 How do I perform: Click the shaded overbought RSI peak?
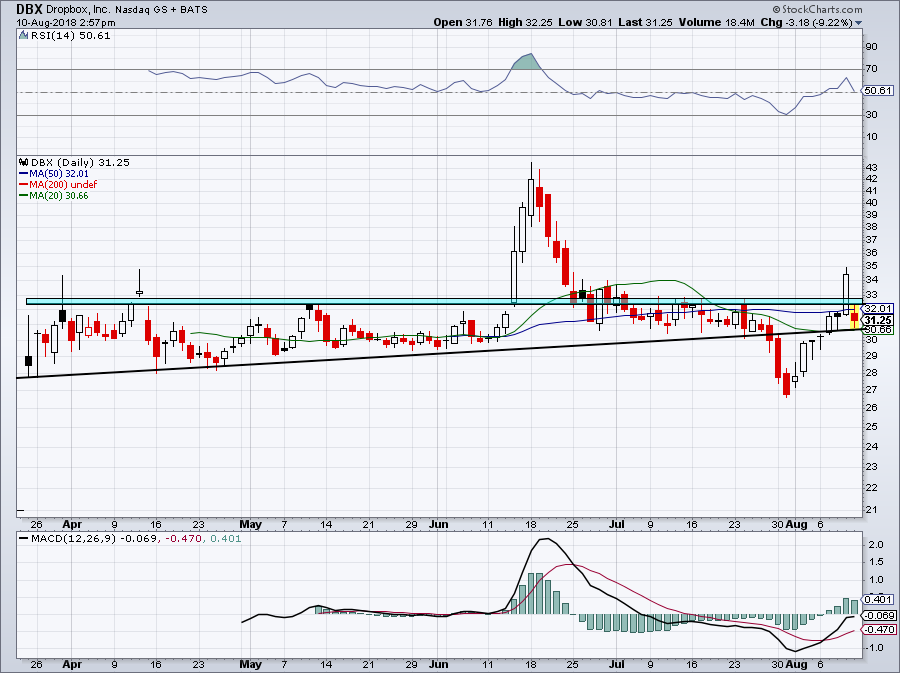pyautogui.click(x=526, y=61)
